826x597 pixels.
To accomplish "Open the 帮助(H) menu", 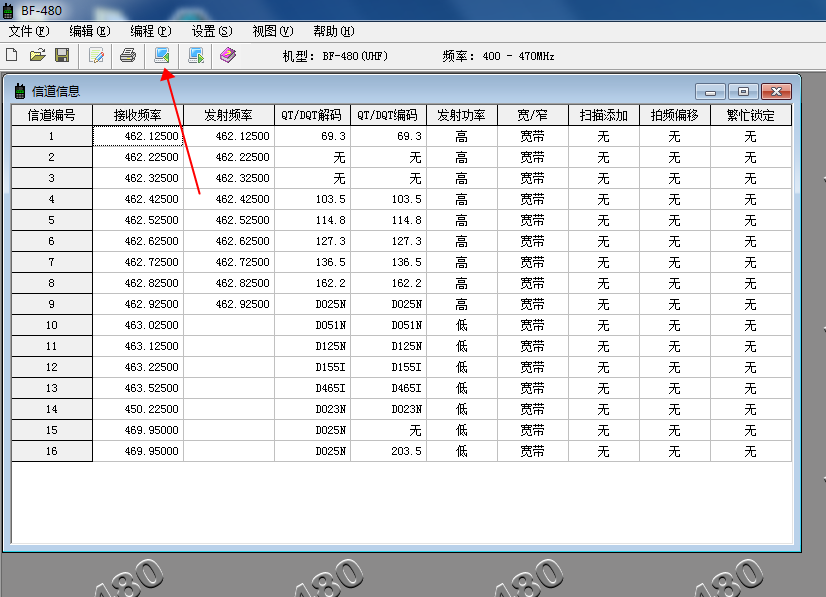I will (x=334, y=32).
